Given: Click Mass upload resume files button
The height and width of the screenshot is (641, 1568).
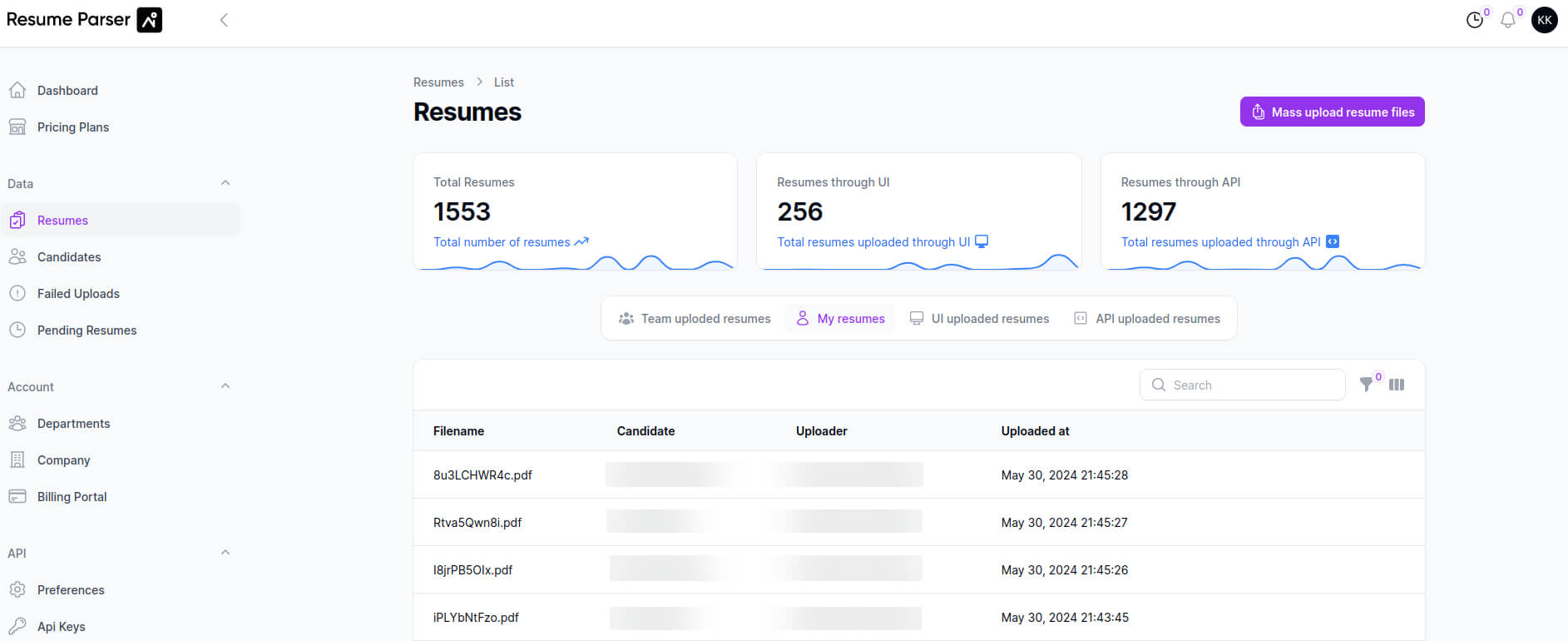Looking at the screenshot, I should click(x=1332, y=112).
